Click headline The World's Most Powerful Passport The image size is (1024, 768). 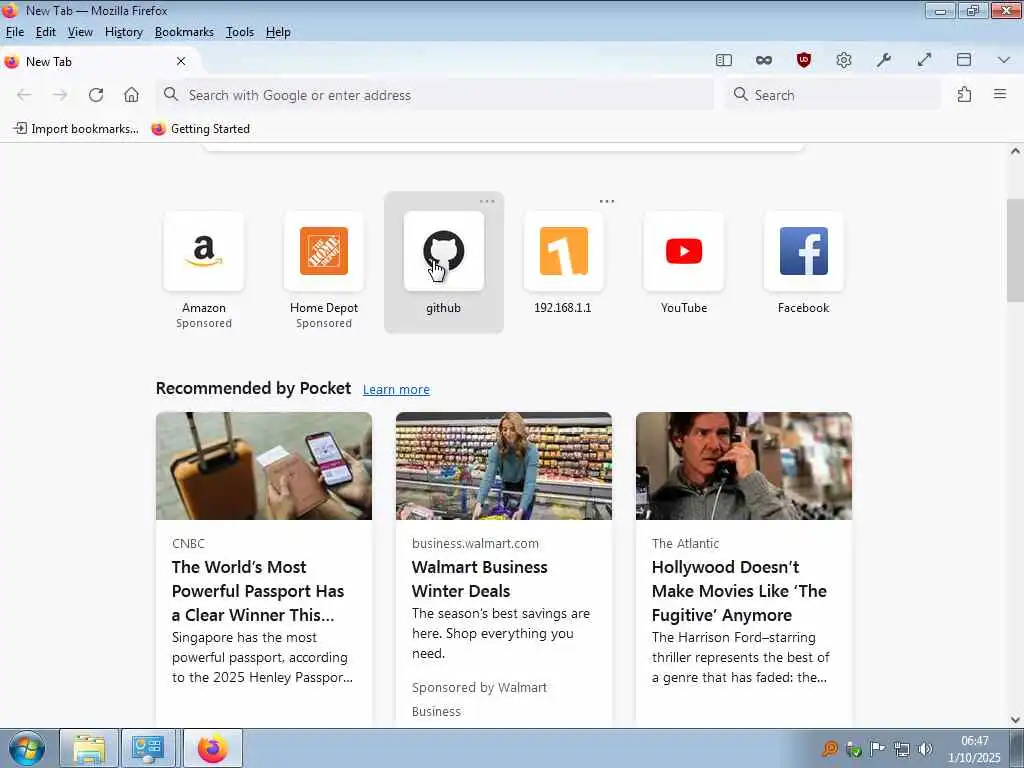pyautogui.click(x=258, y=591)
